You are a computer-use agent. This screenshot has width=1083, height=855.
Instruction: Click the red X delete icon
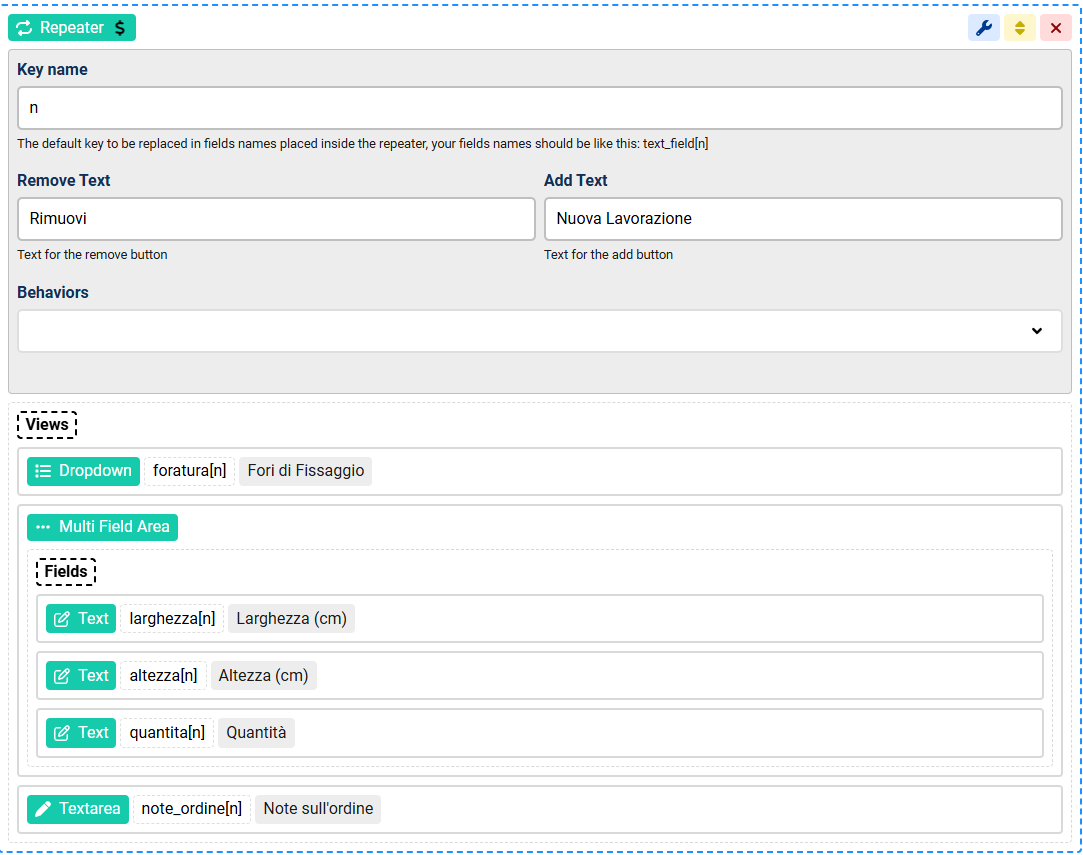tap(1056, 28)
